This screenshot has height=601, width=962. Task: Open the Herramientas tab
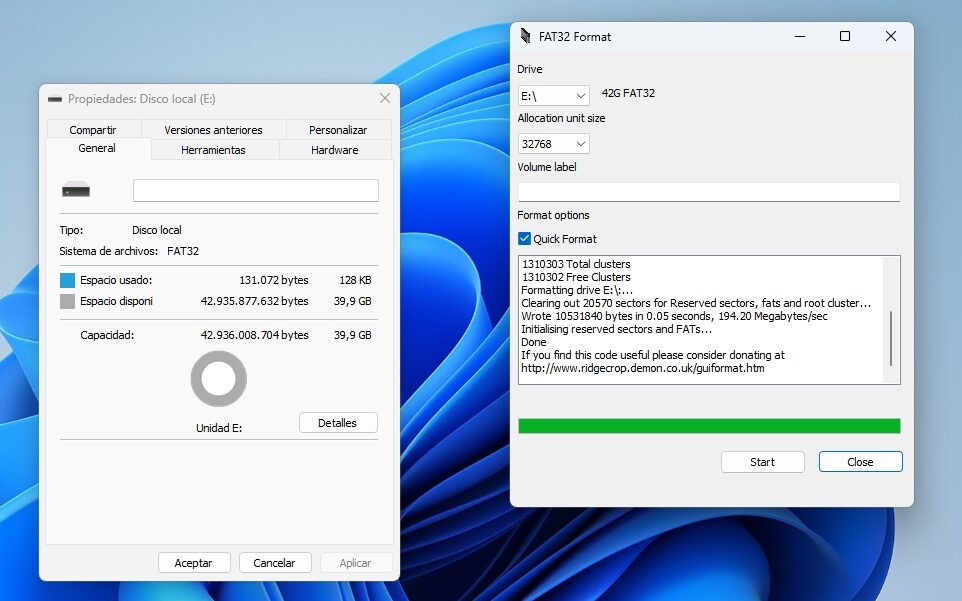tap(214, 150)
